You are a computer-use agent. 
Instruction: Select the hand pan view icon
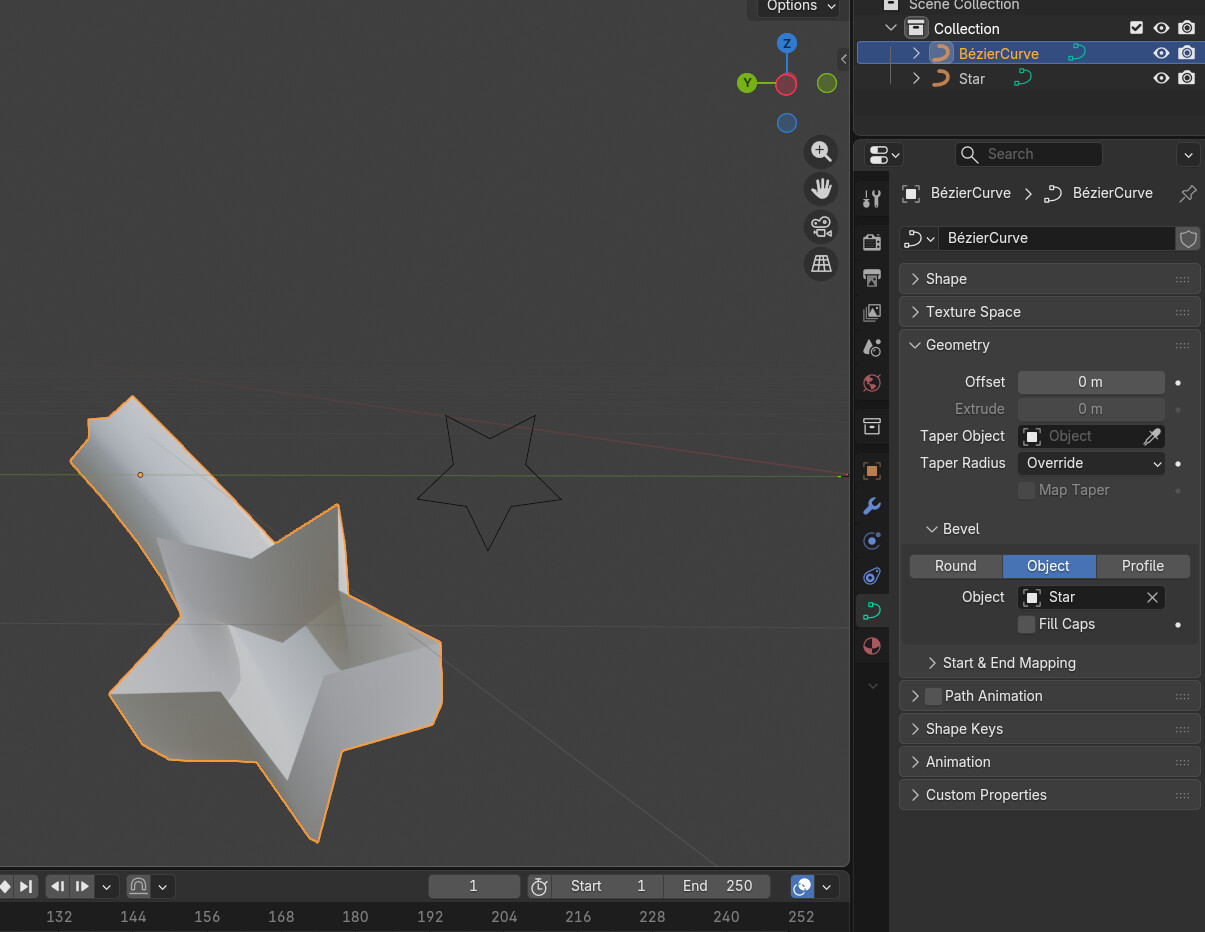click(821, 188)
